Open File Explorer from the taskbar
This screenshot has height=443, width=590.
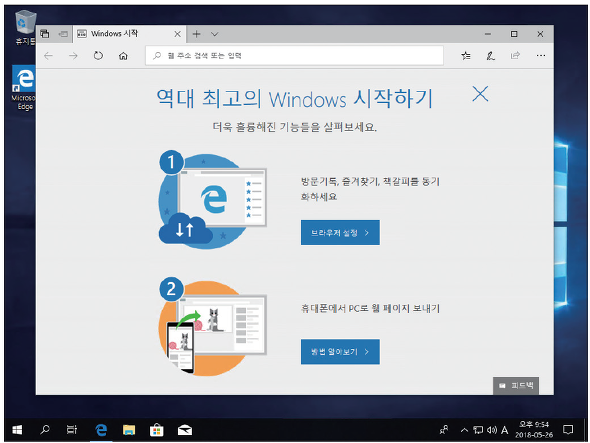point(129,429)
